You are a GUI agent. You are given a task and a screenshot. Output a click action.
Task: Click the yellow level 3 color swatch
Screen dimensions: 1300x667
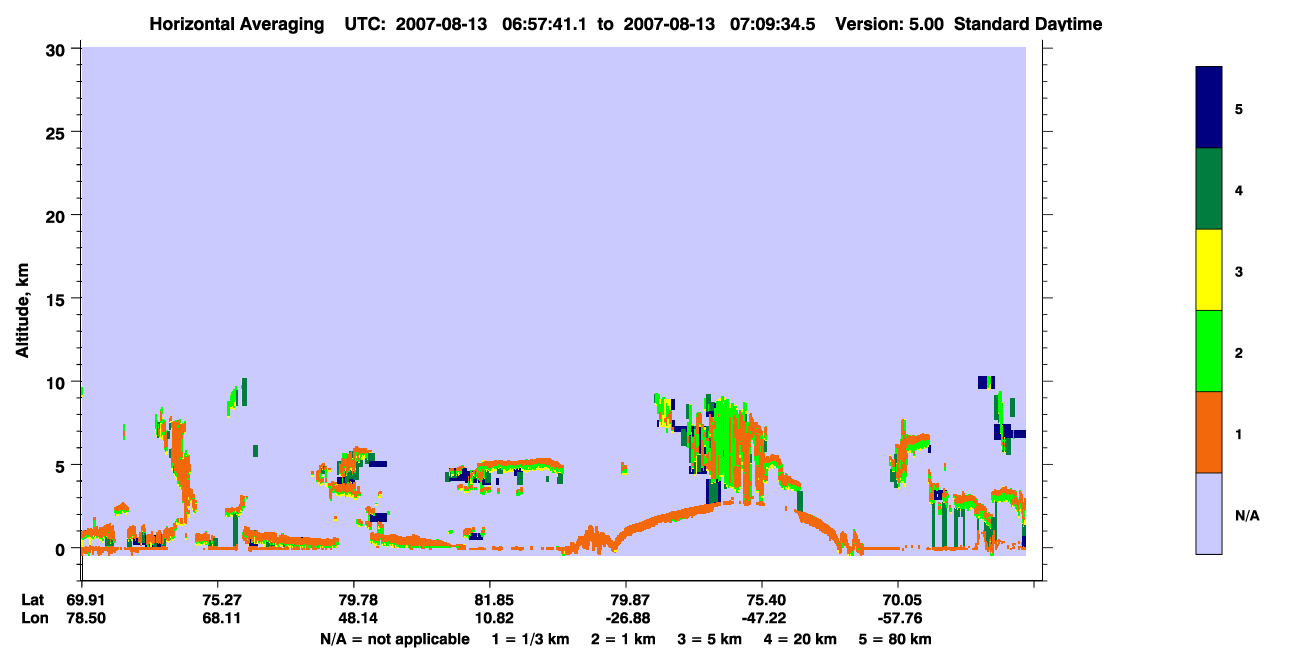coord(1209,270)
